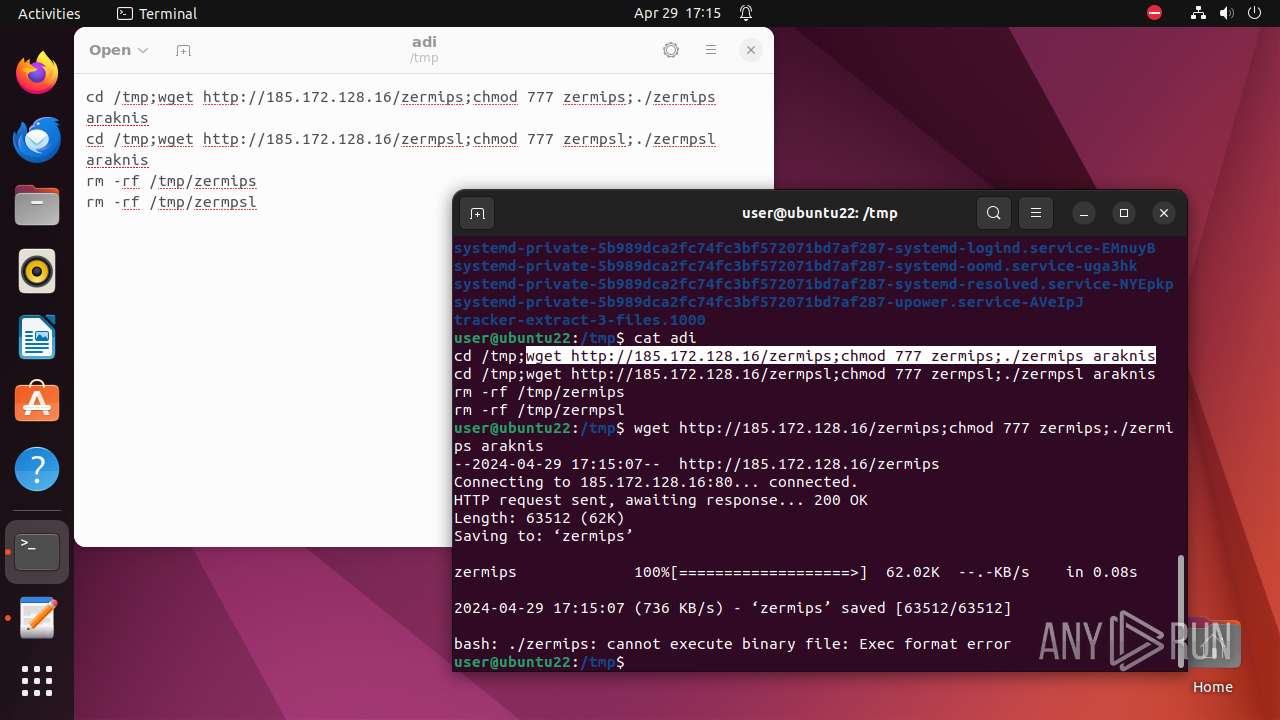Minimize the terminal window
This screenshot has height=720, width=1280.
[x=1084, y=213]
